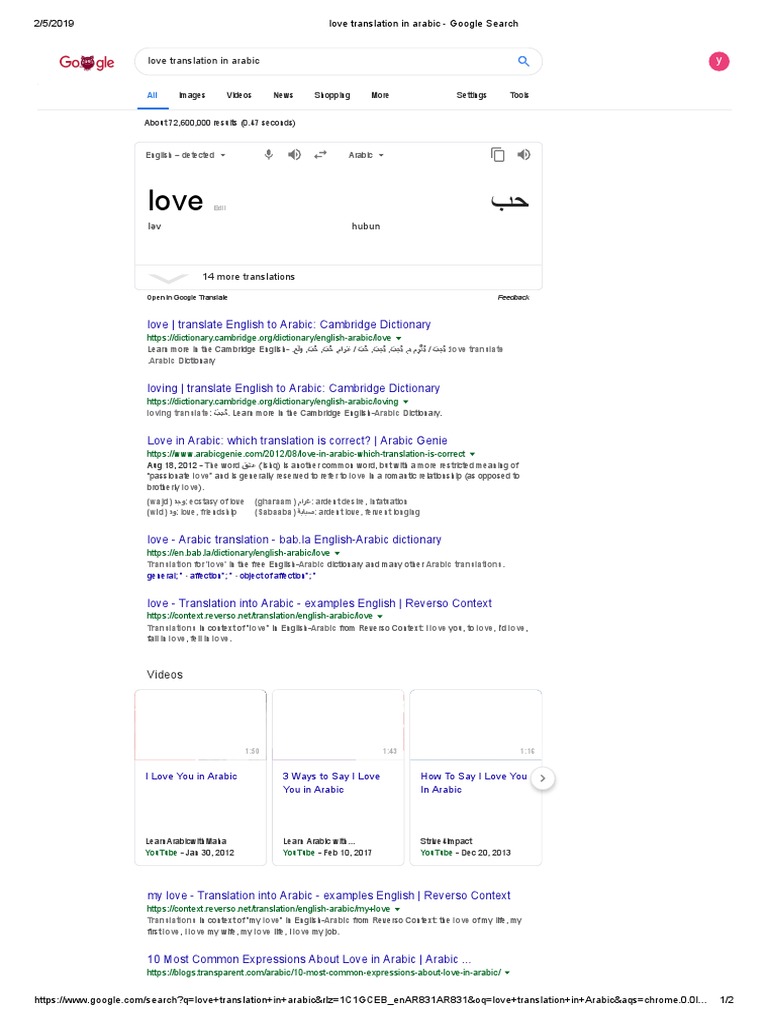
Task: Click the Videos section heading
Action: tap(165, 675)
